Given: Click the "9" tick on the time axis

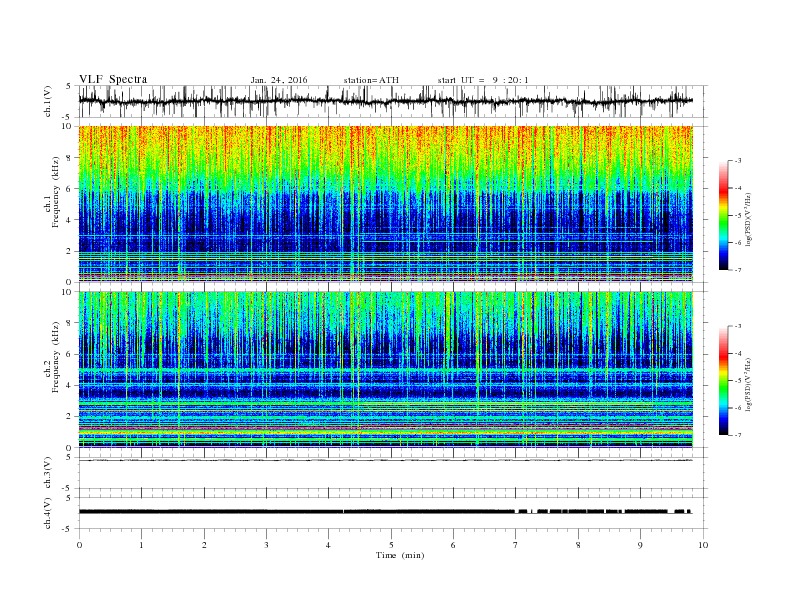Looking at the screenshot, I should (640, 545).
